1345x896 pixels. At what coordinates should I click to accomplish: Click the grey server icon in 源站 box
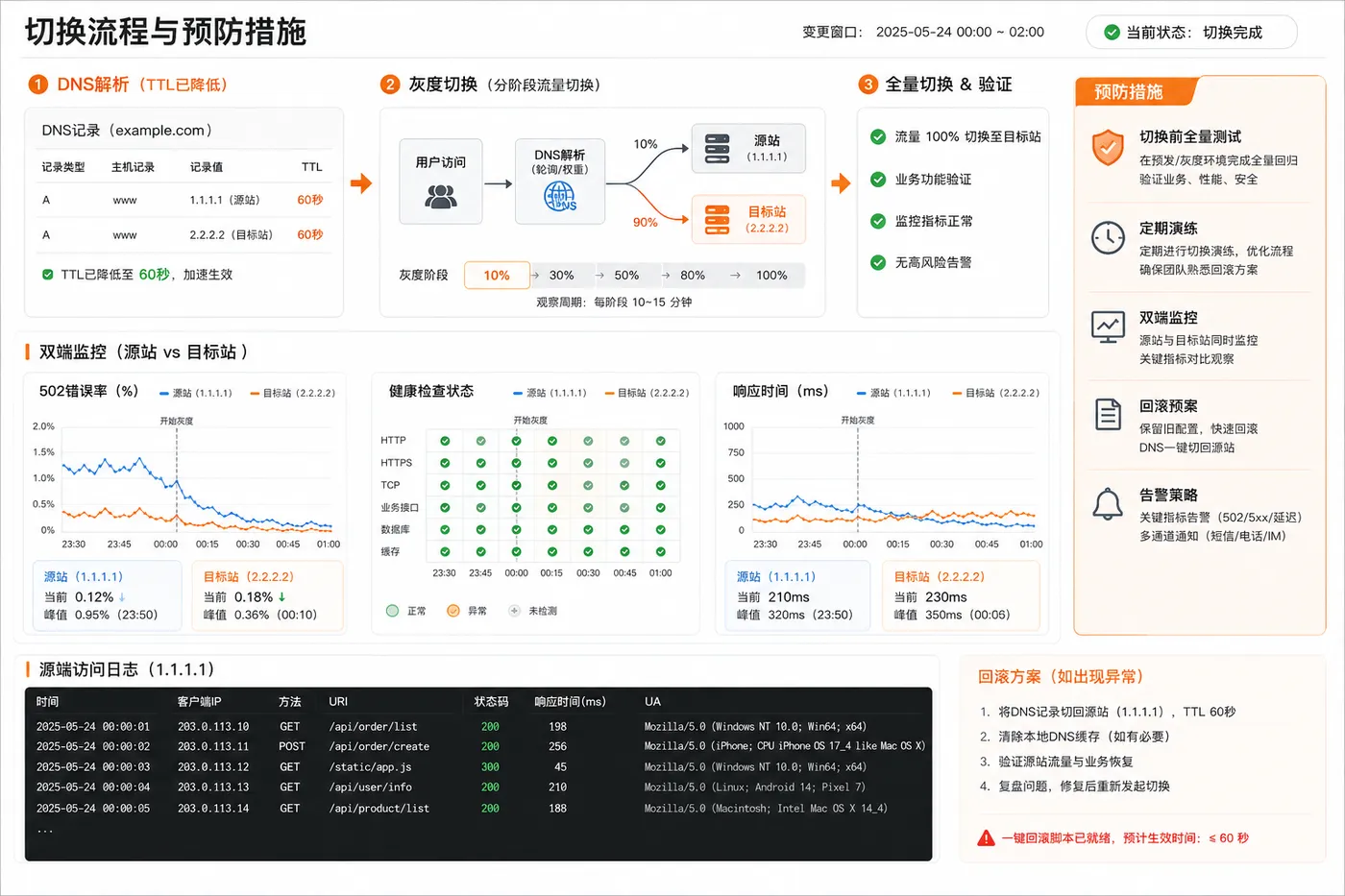(x=718, y=149)
